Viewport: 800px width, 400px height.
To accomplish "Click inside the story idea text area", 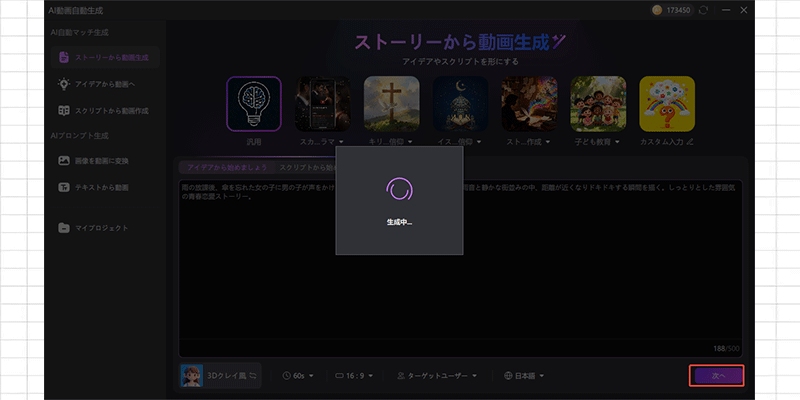I will click(460, 268).
